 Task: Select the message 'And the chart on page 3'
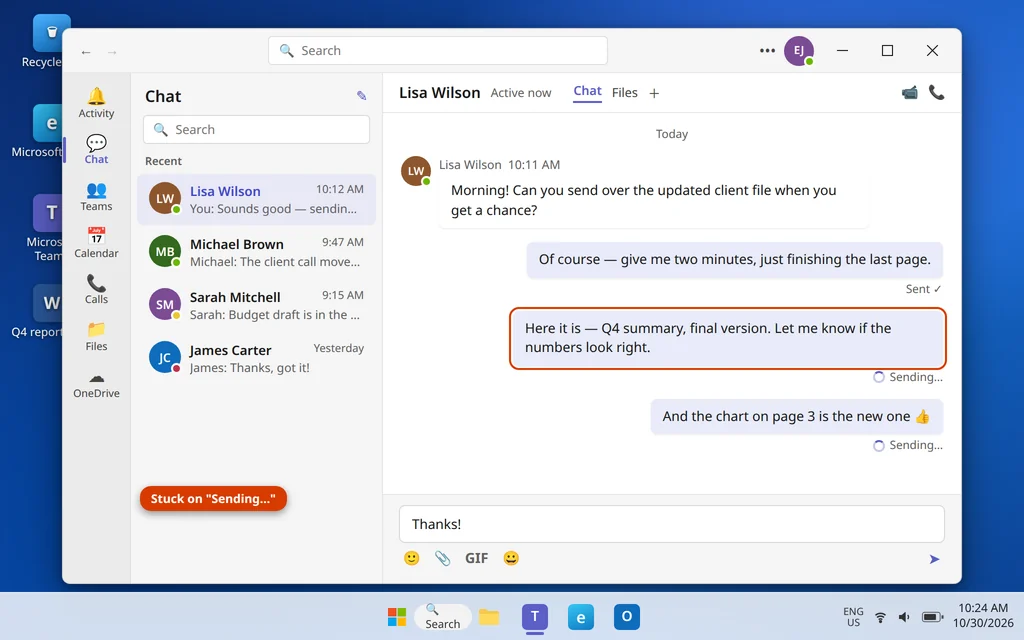pos(797,417)
